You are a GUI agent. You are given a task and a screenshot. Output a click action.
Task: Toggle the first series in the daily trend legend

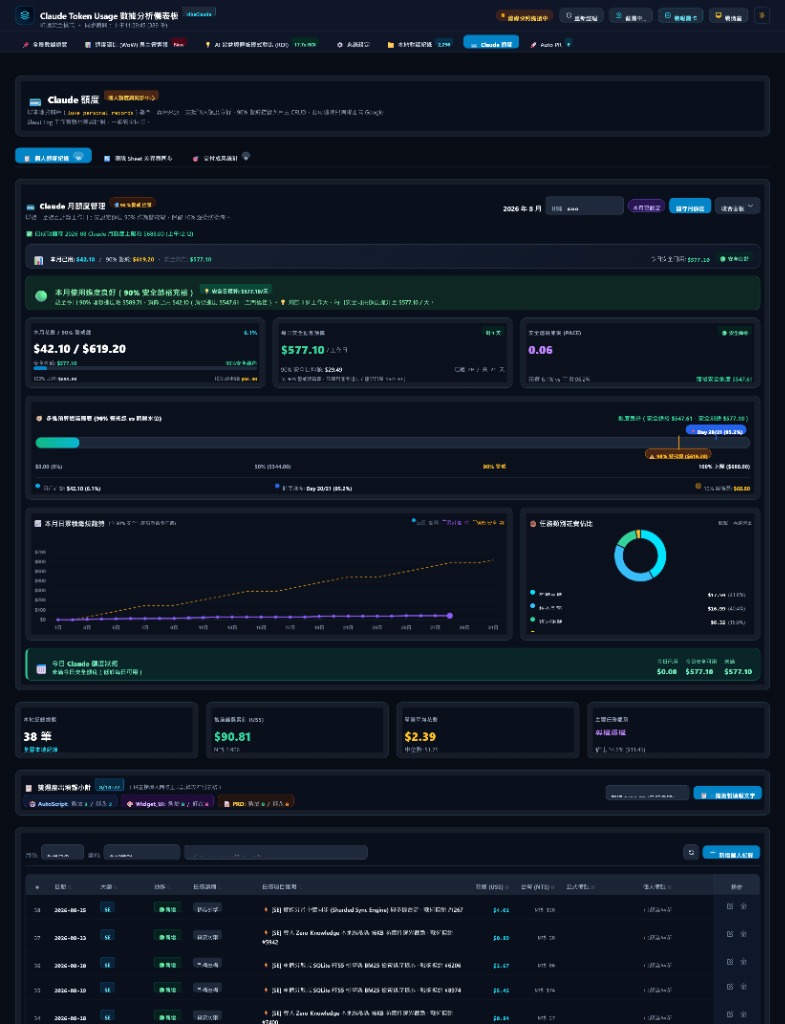425,522
